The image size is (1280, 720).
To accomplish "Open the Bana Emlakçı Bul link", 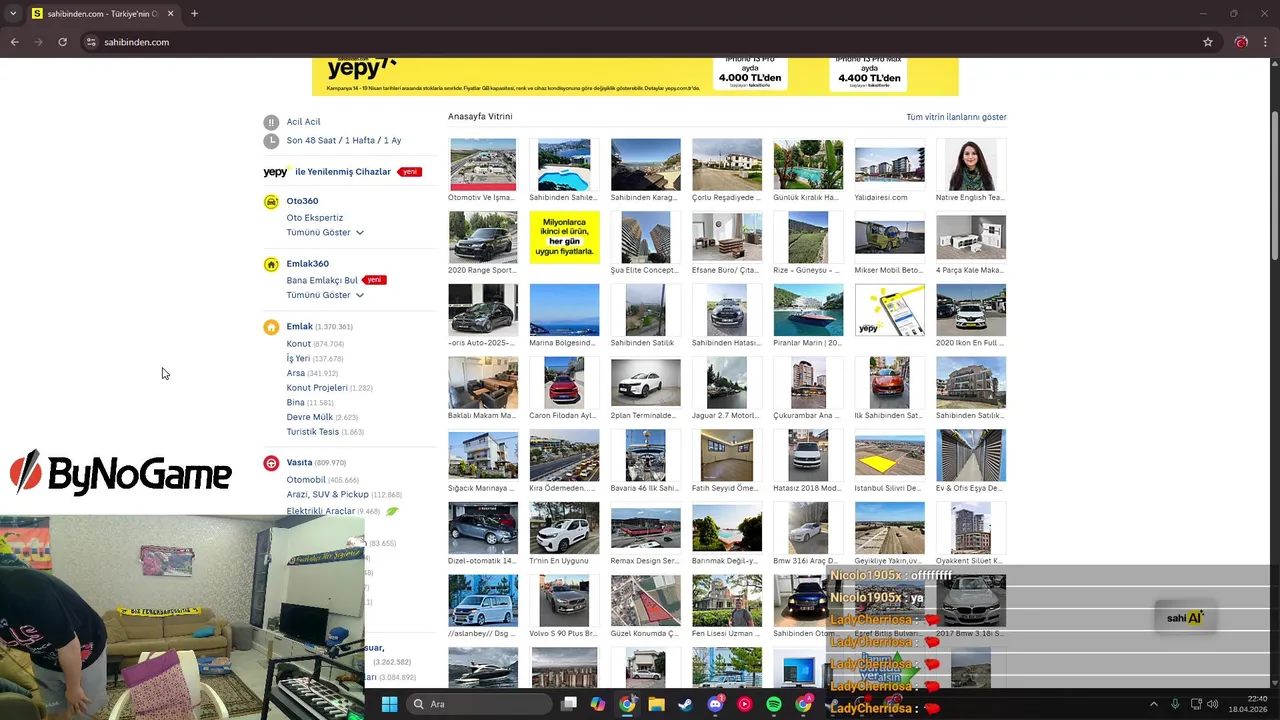I will (x=322, y=281).
